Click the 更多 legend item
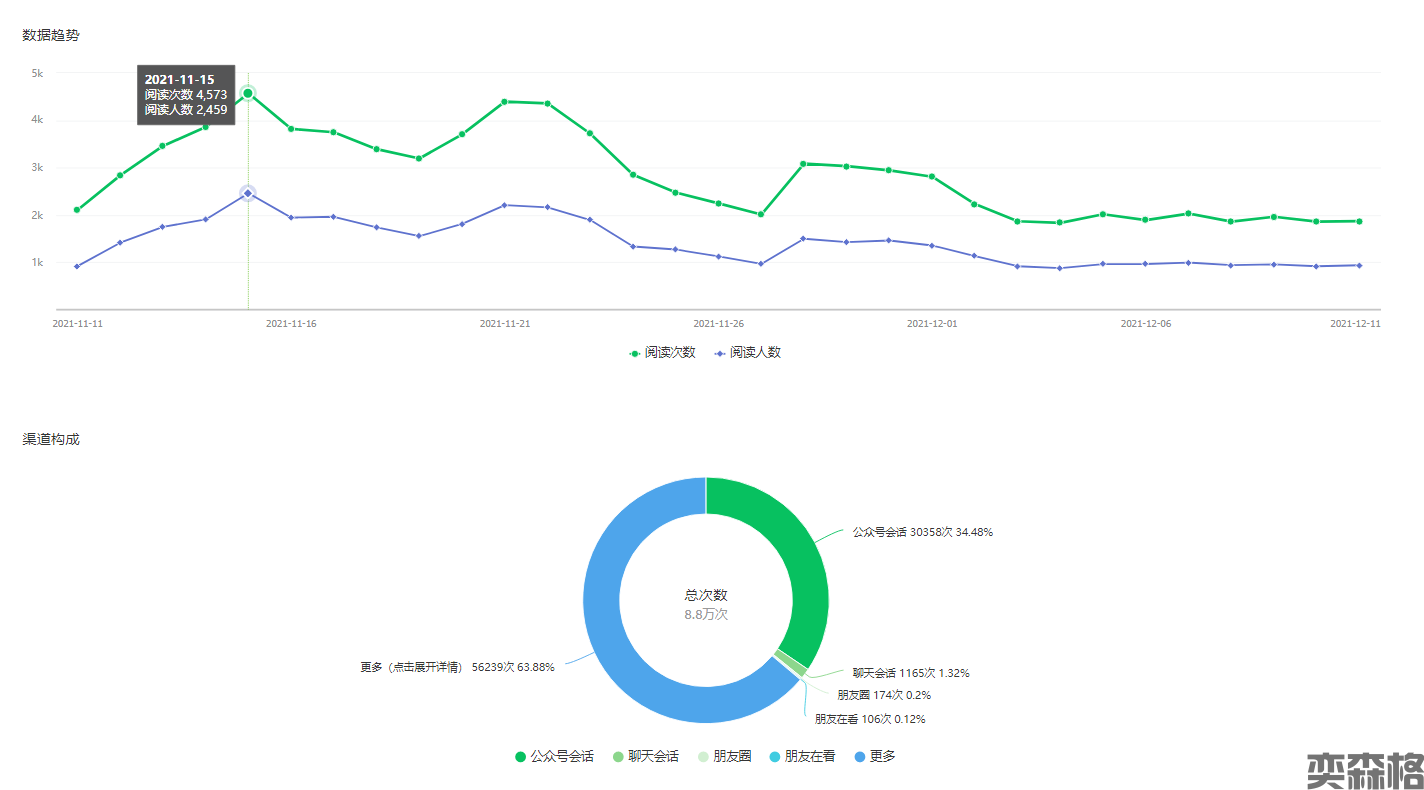 (x=875, y=757)
